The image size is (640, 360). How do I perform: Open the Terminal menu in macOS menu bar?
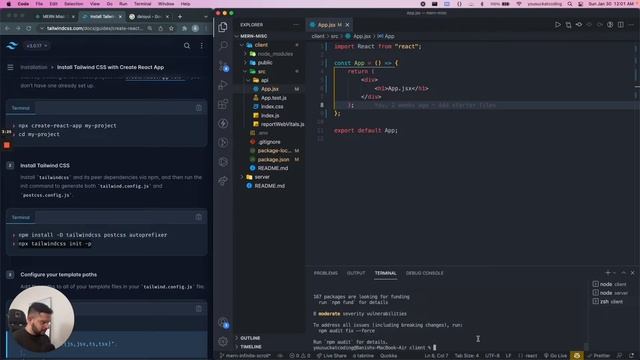click(142, 4)
